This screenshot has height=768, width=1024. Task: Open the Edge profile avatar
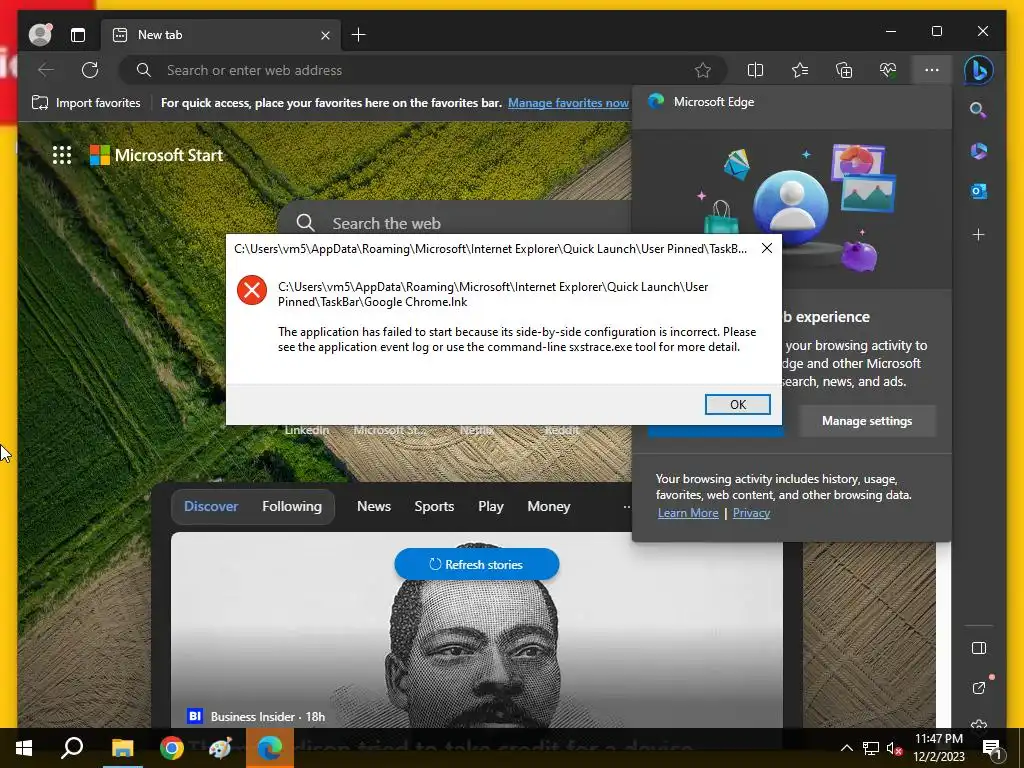coord(40,35)
